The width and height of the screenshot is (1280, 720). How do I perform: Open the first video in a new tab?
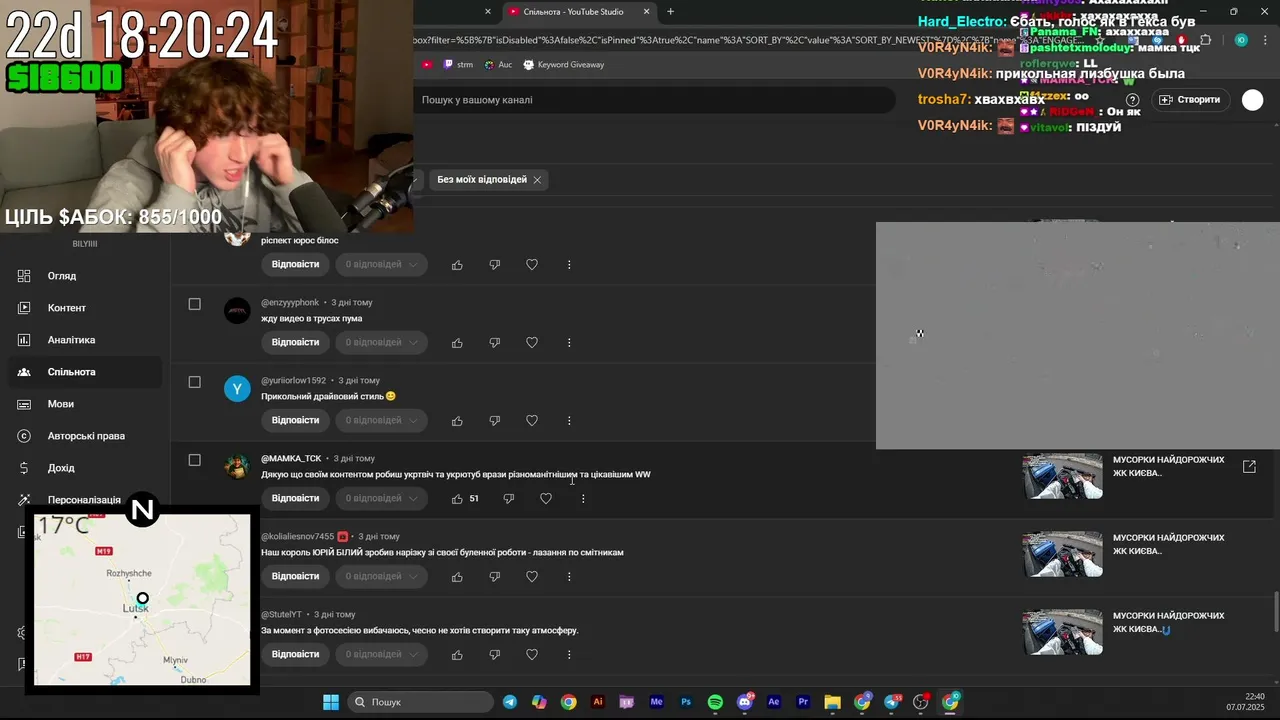1249,466
